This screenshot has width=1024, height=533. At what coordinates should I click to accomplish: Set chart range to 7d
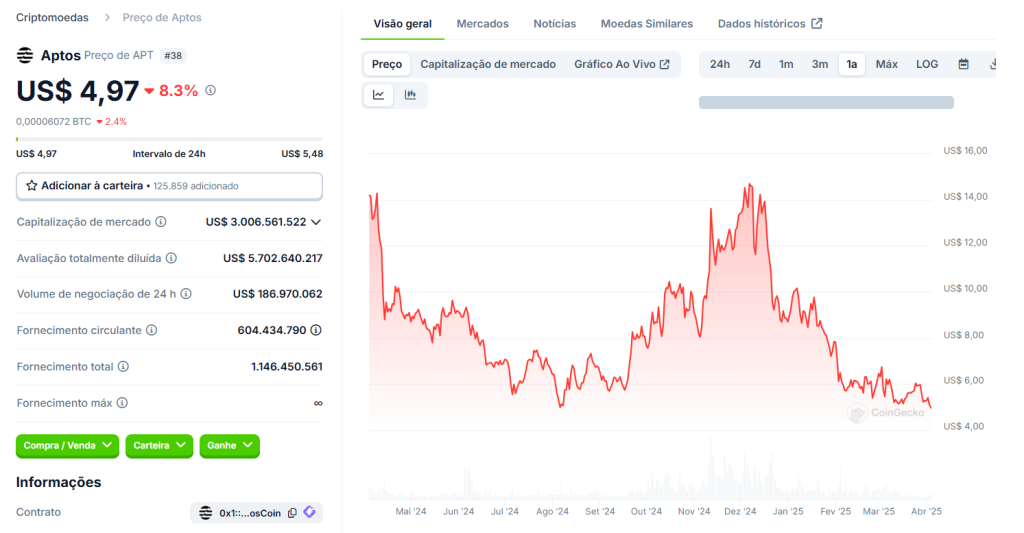point(754,64)
